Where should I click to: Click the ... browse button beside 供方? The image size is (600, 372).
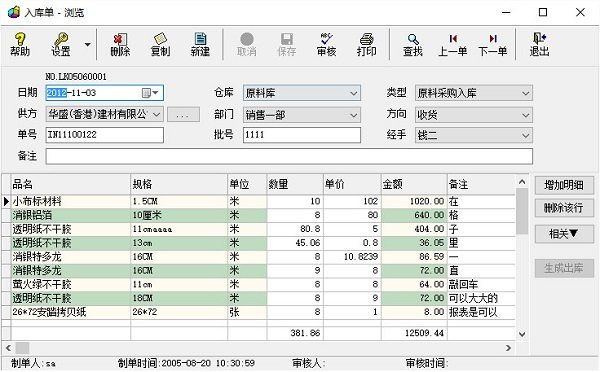[183, 114]
